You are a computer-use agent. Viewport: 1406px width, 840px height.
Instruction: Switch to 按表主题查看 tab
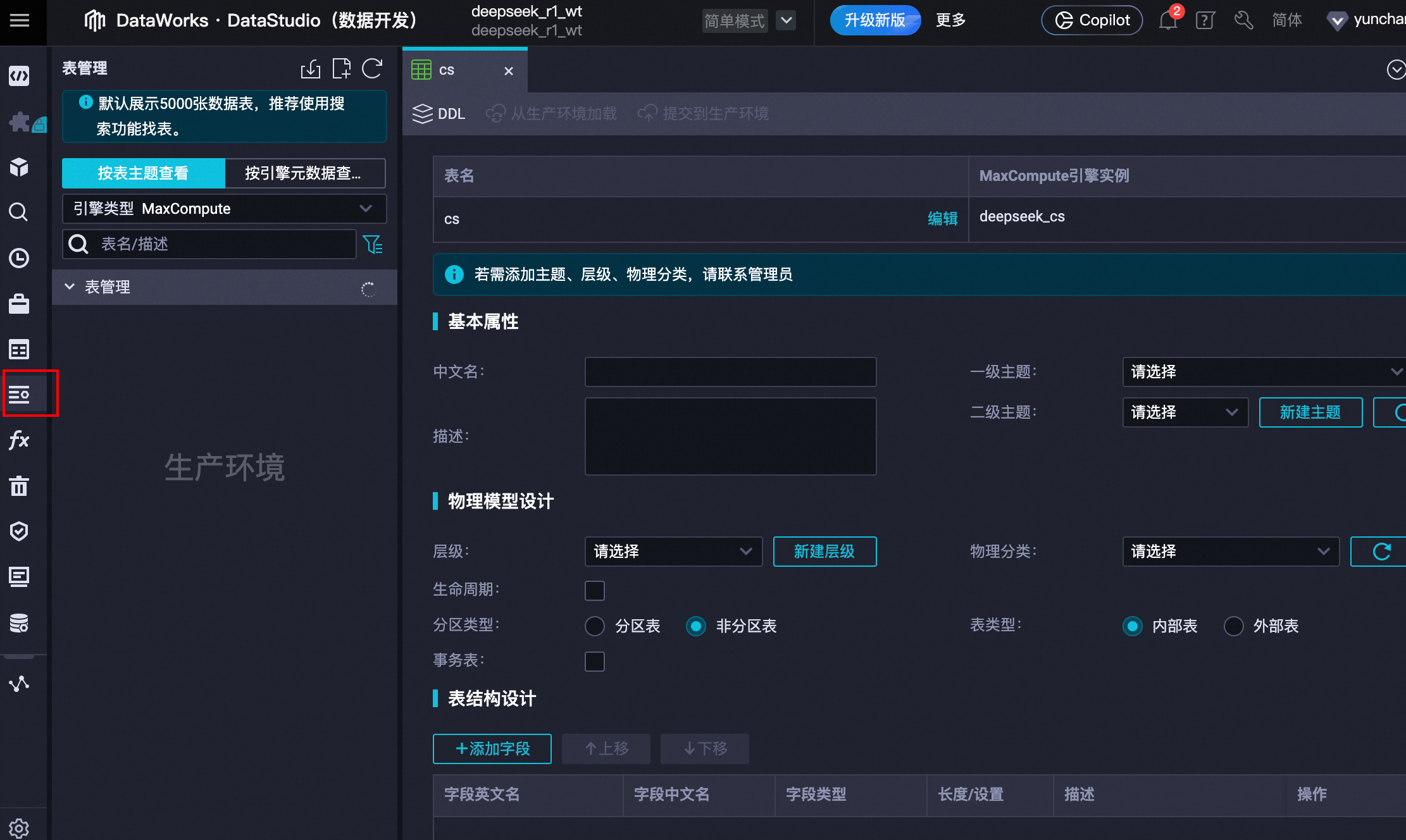(144, 173)
